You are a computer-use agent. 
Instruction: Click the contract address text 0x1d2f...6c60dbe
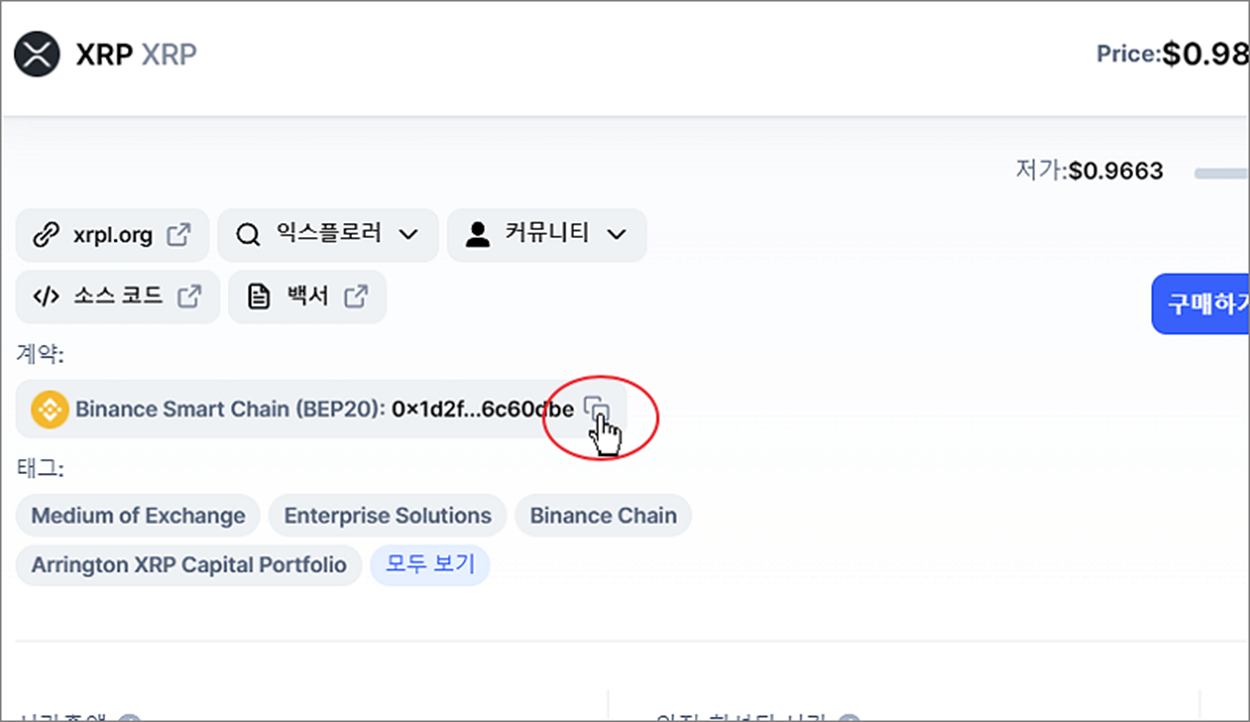[x=483, y=409]
